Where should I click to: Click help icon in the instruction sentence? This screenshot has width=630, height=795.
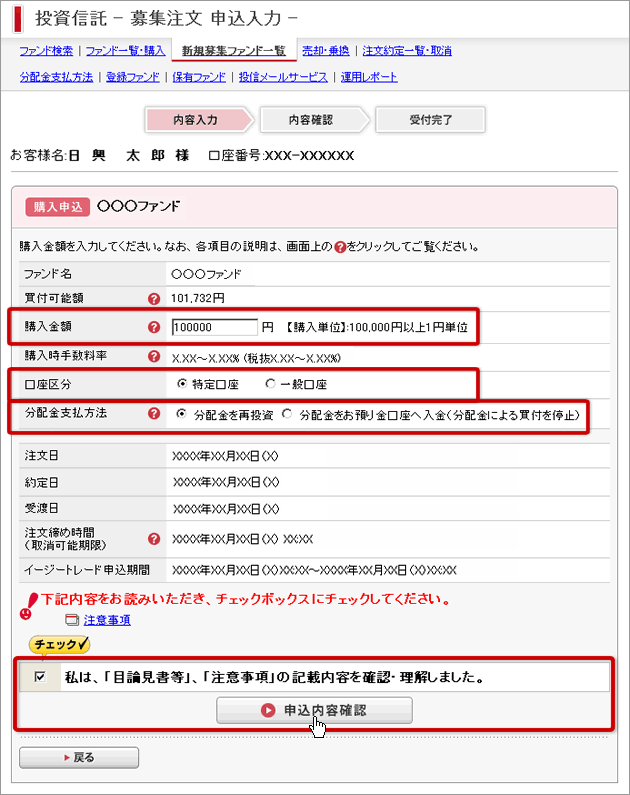(341, 246)
